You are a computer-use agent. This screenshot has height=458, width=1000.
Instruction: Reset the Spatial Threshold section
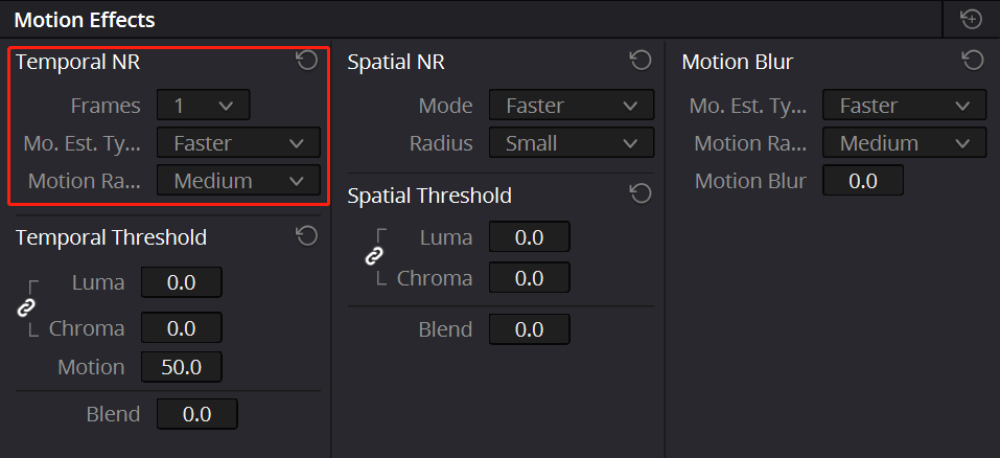point(640,194)
